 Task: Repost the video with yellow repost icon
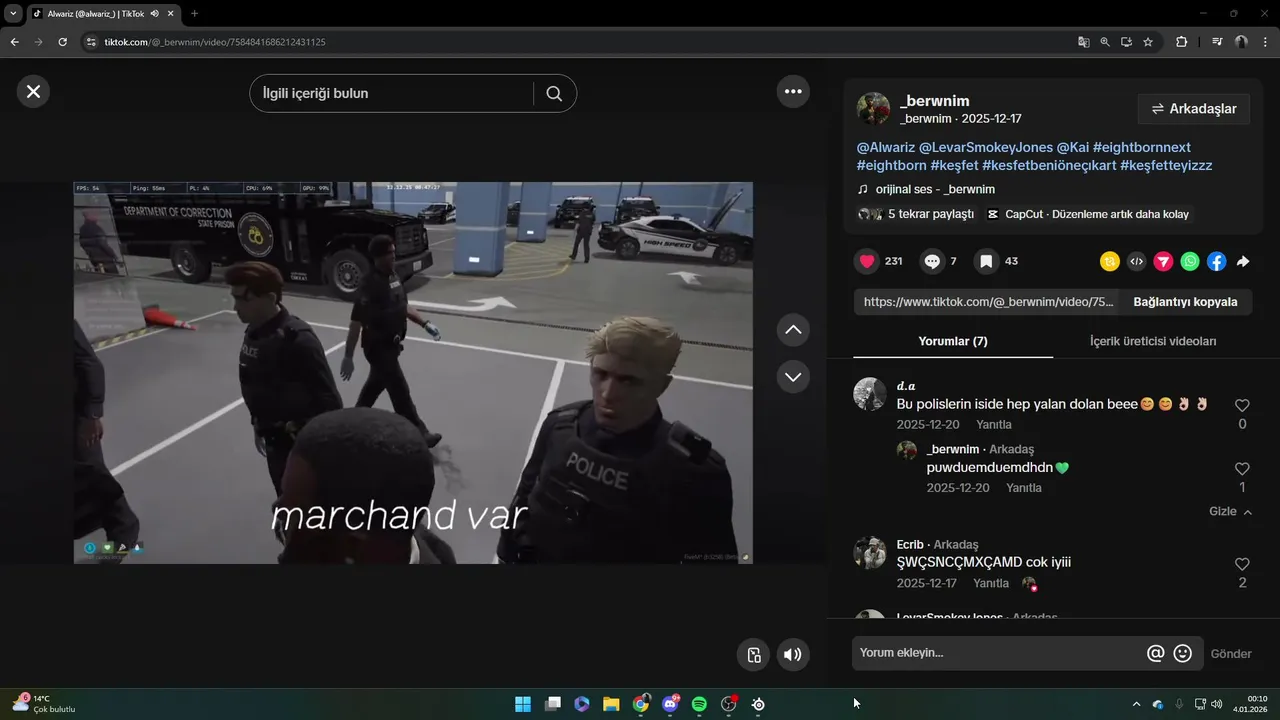[x=1110, y=261]
